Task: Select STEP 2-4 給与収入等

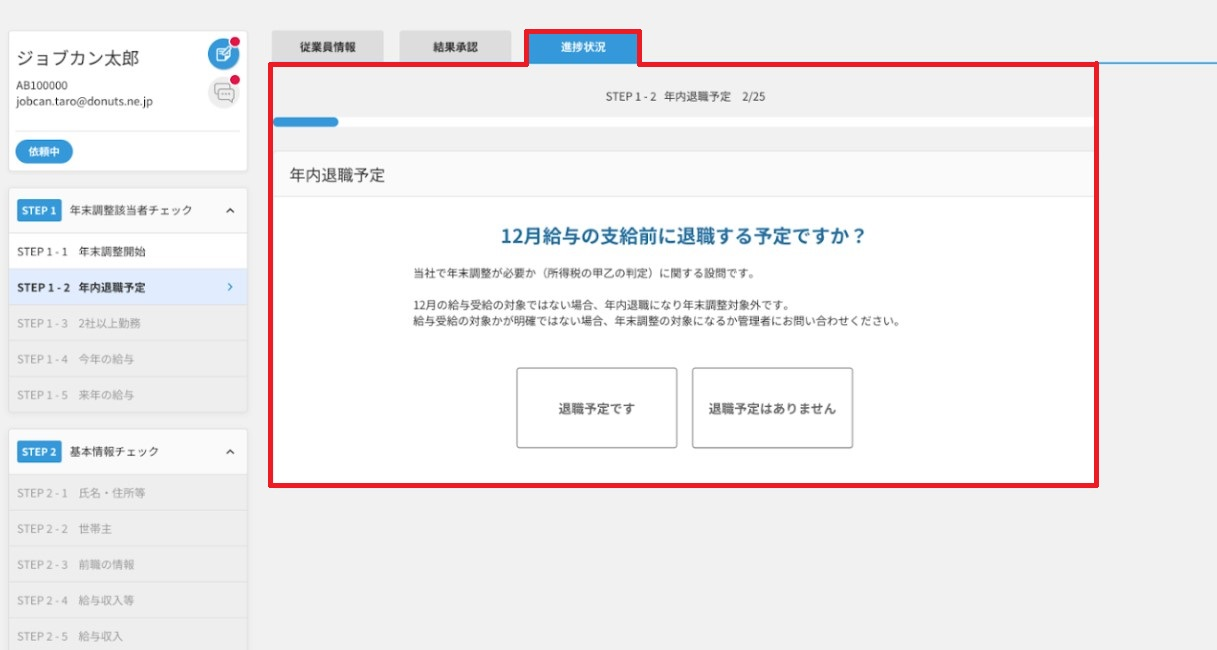Action: [x=128, y=601]
